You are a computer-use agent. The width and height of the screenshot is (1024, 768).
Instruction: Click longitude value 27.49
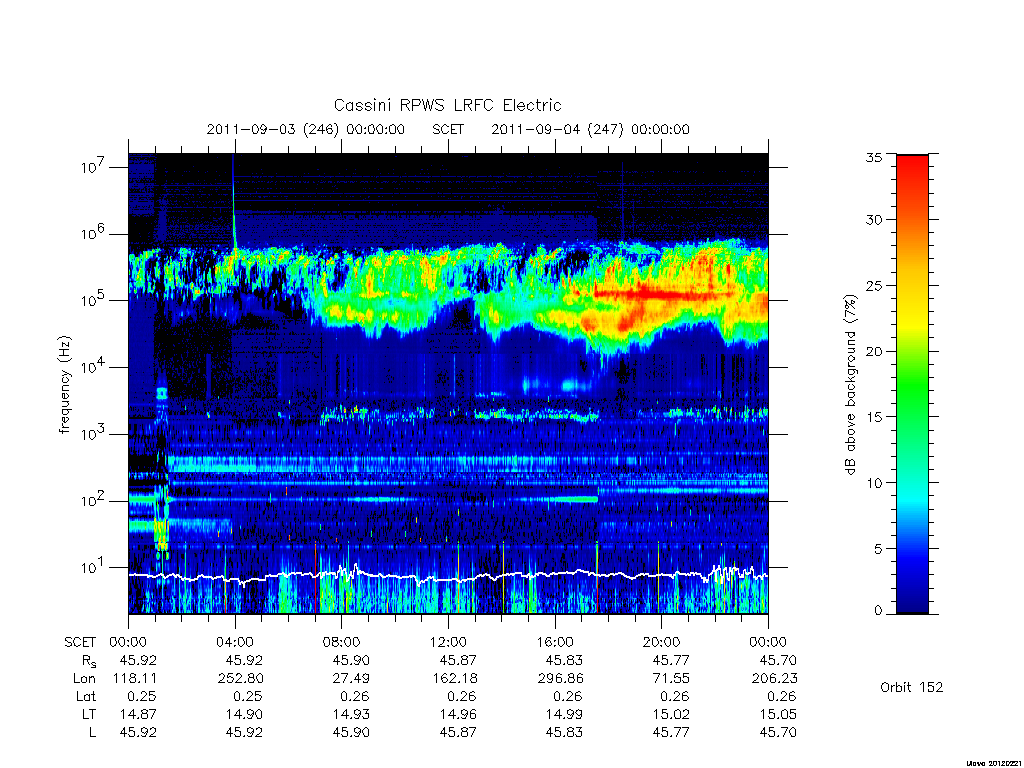pyautogui.click(x=351, y=679)
